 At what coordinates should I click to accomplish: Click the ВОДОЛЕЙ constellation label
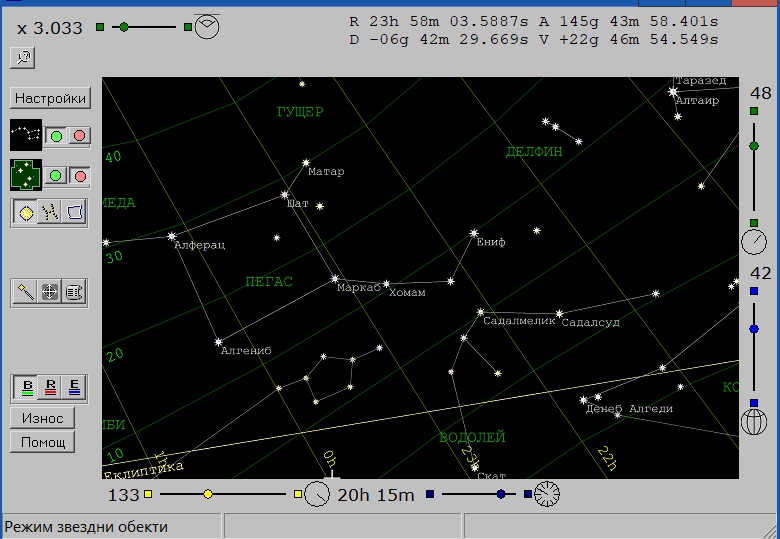click(x=472, y=438)
